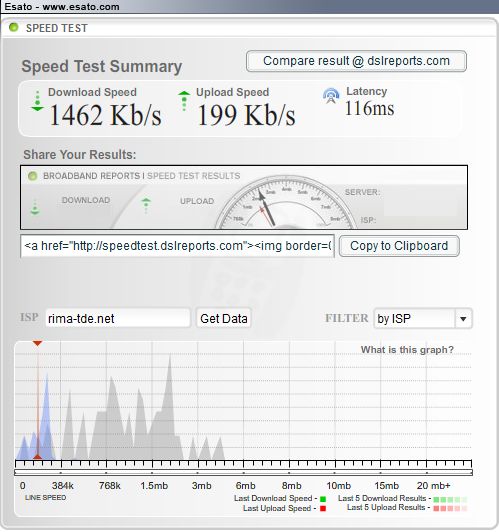Click the Broadband Reports green dot icon
The image size is (499, 532).
pyautogui.click(x=32, y=176)
